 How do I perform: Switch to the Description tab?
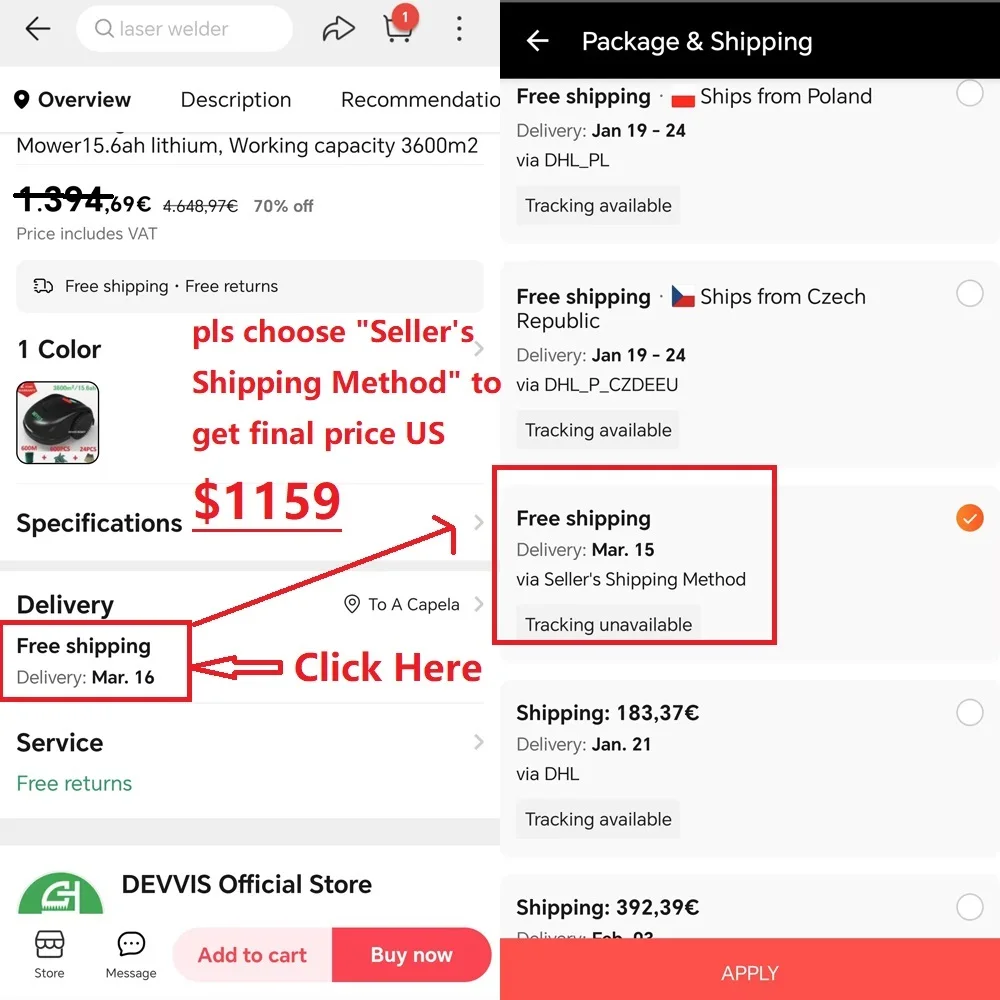coord(236,99)
